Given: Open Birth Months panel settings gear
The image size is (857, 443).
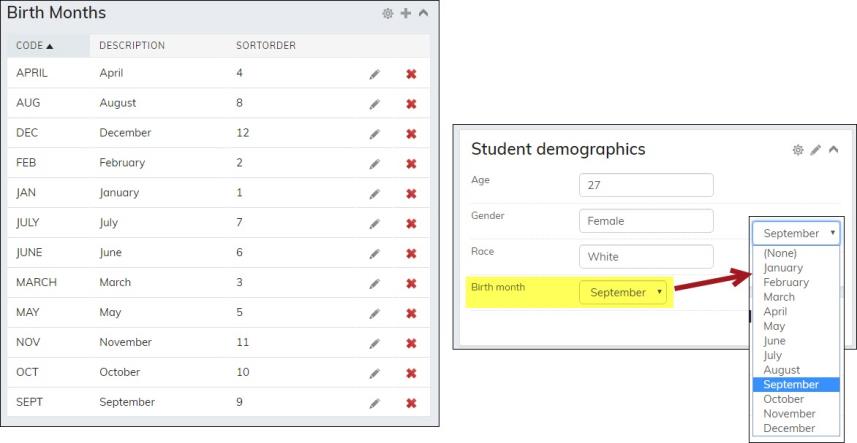Looking at the screenshot, I should click(x=388, y=14).
